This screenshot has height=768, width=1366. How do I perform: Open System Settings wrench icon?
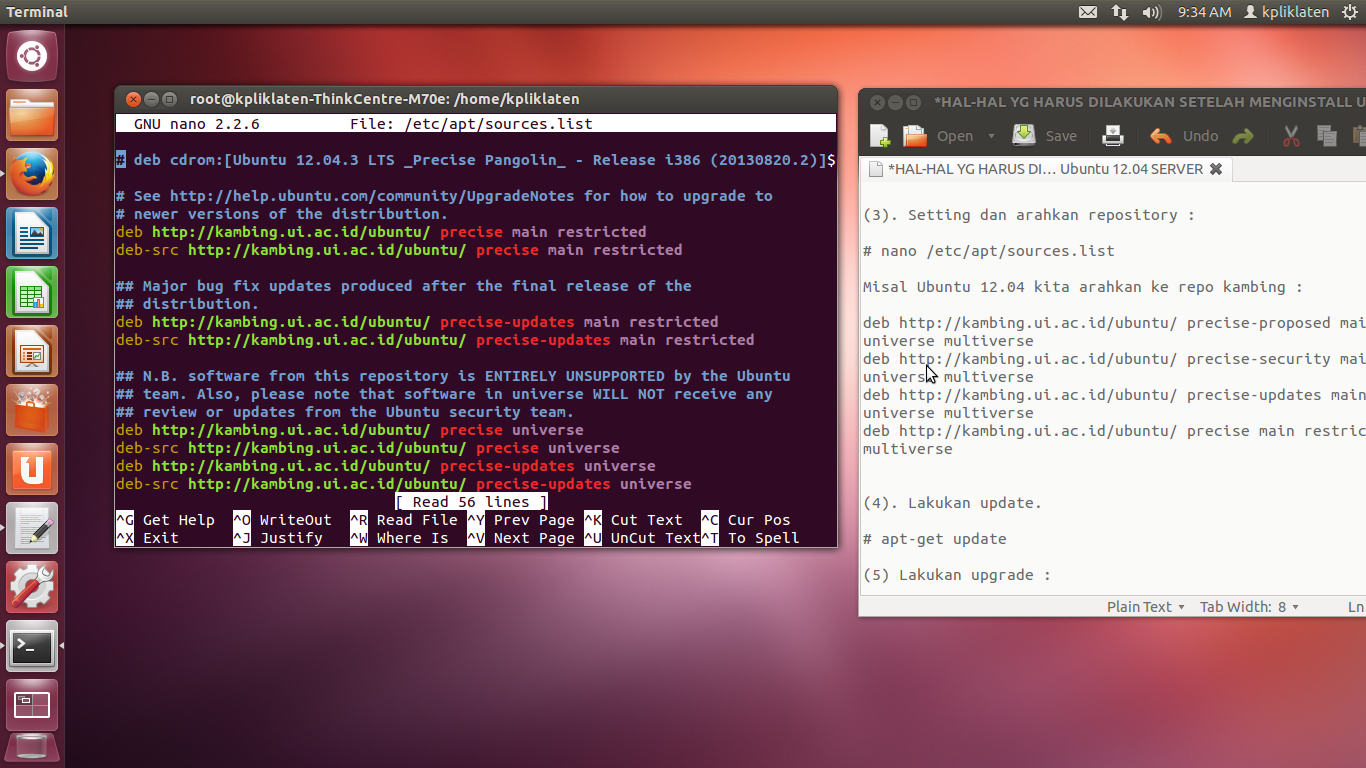[x=32, y=587]
